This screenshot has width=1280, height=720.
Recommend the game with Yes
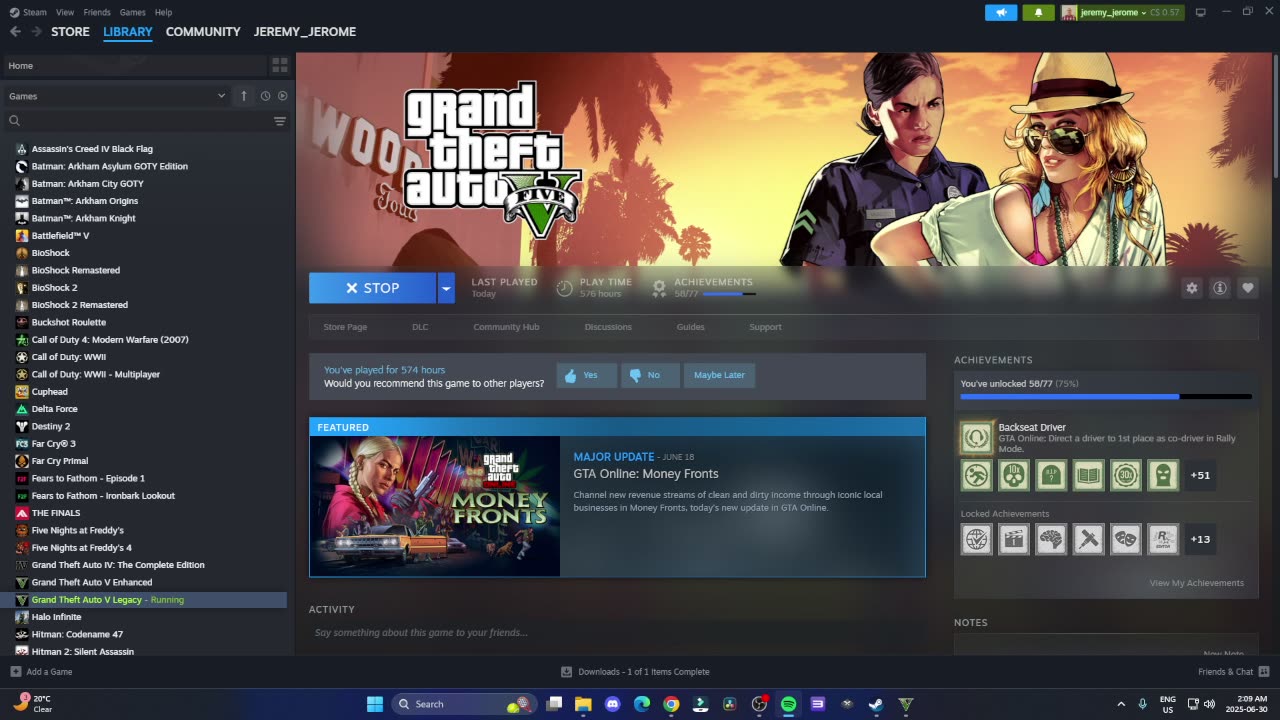[x=586, y=375]
